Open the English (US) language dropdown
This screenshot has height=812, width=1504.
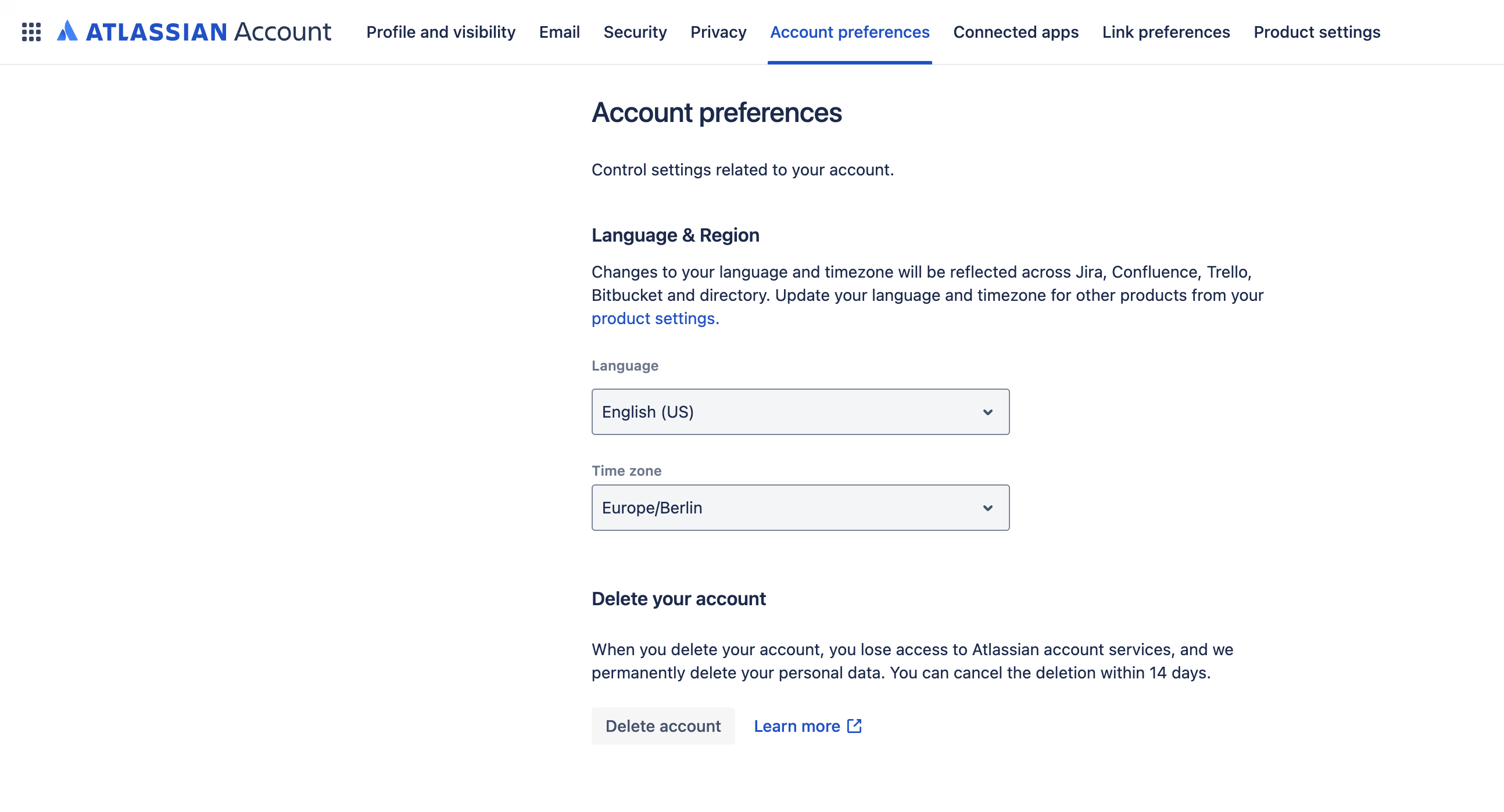800,412
